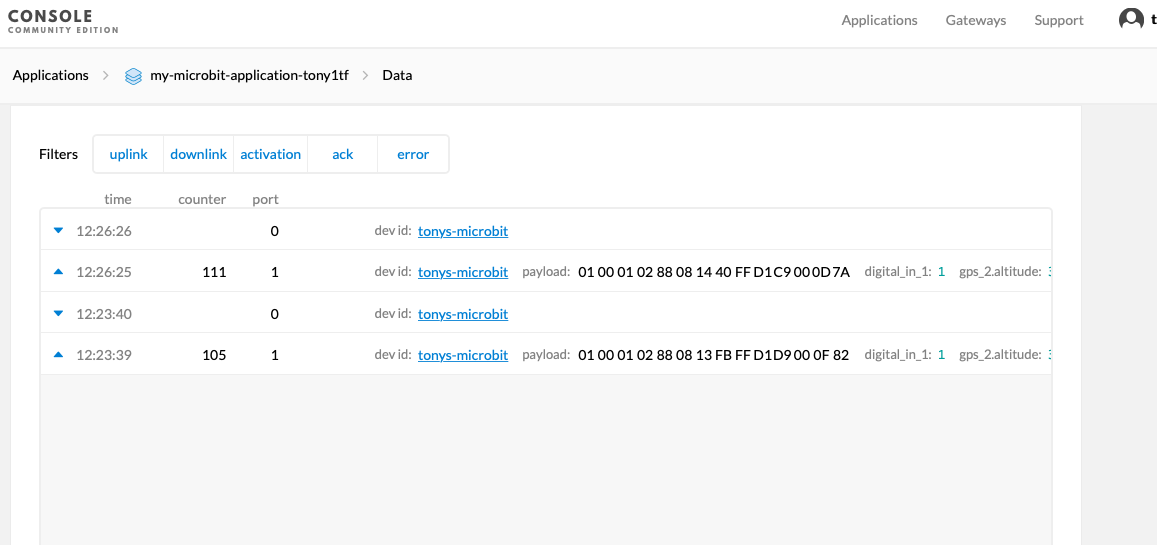
Task: Enable the ack filter
Action: 343,154
